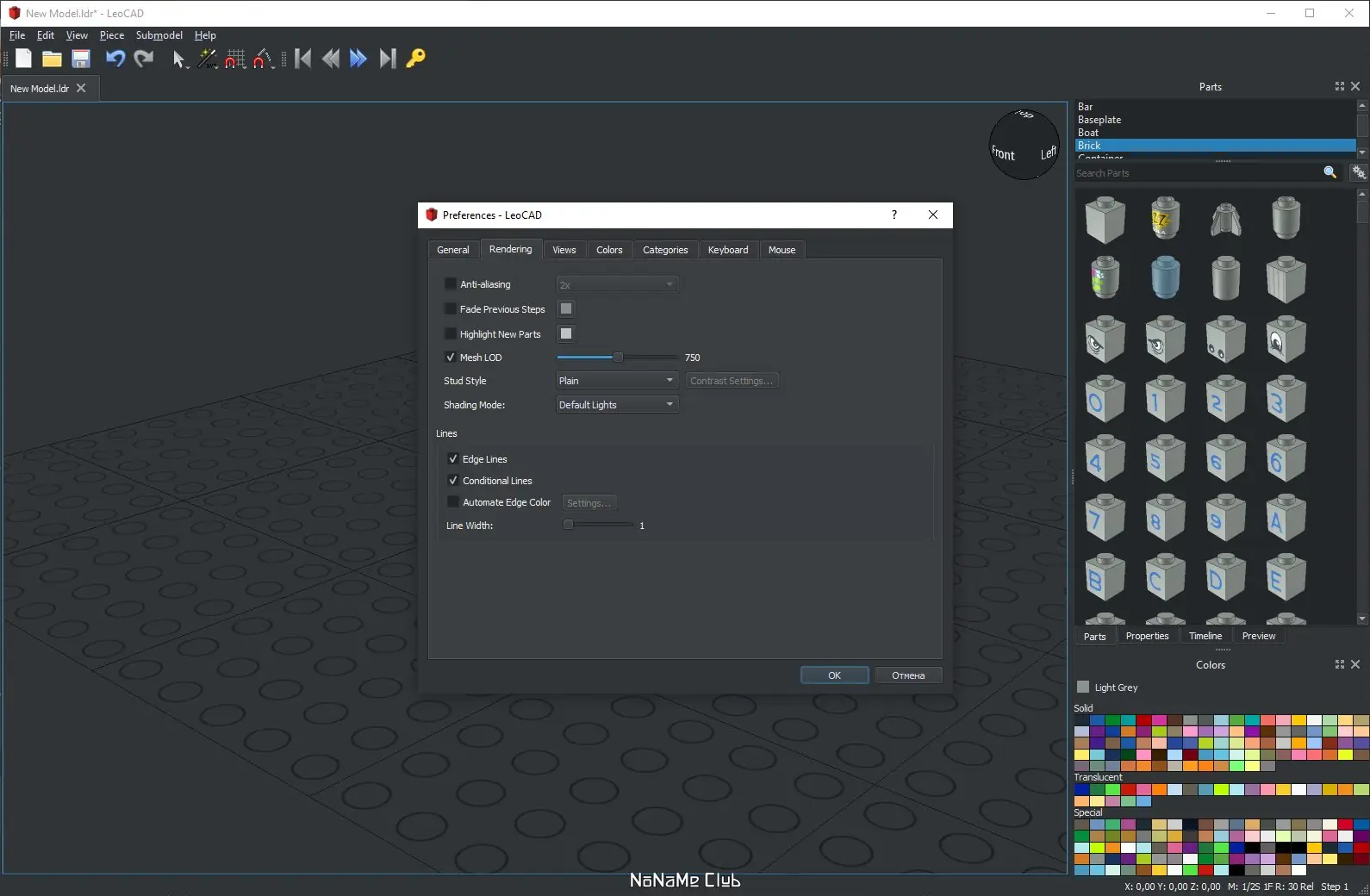This screenshot has height=896, width=1370.
Task: Close the Colors panel
Action: (1355, 664)
